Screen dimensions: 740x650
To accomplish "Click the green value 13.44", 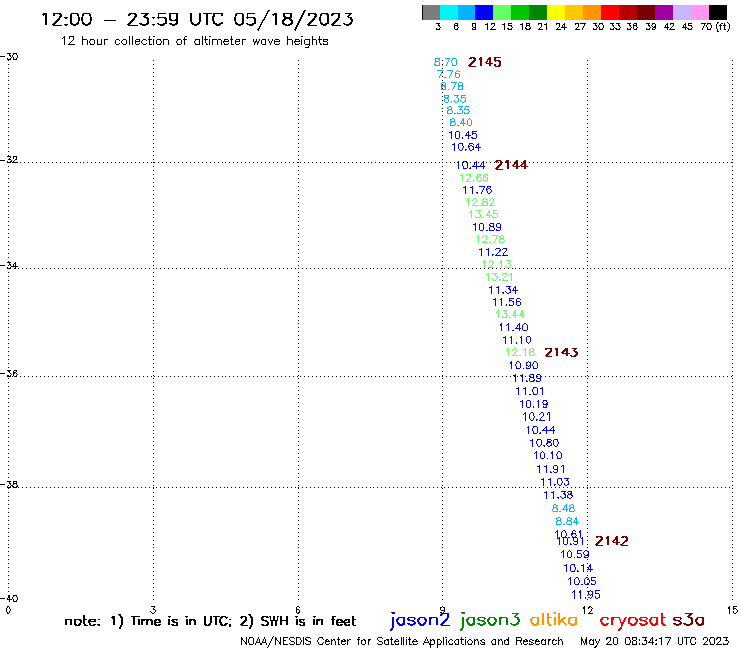I will tap(510, 314).
